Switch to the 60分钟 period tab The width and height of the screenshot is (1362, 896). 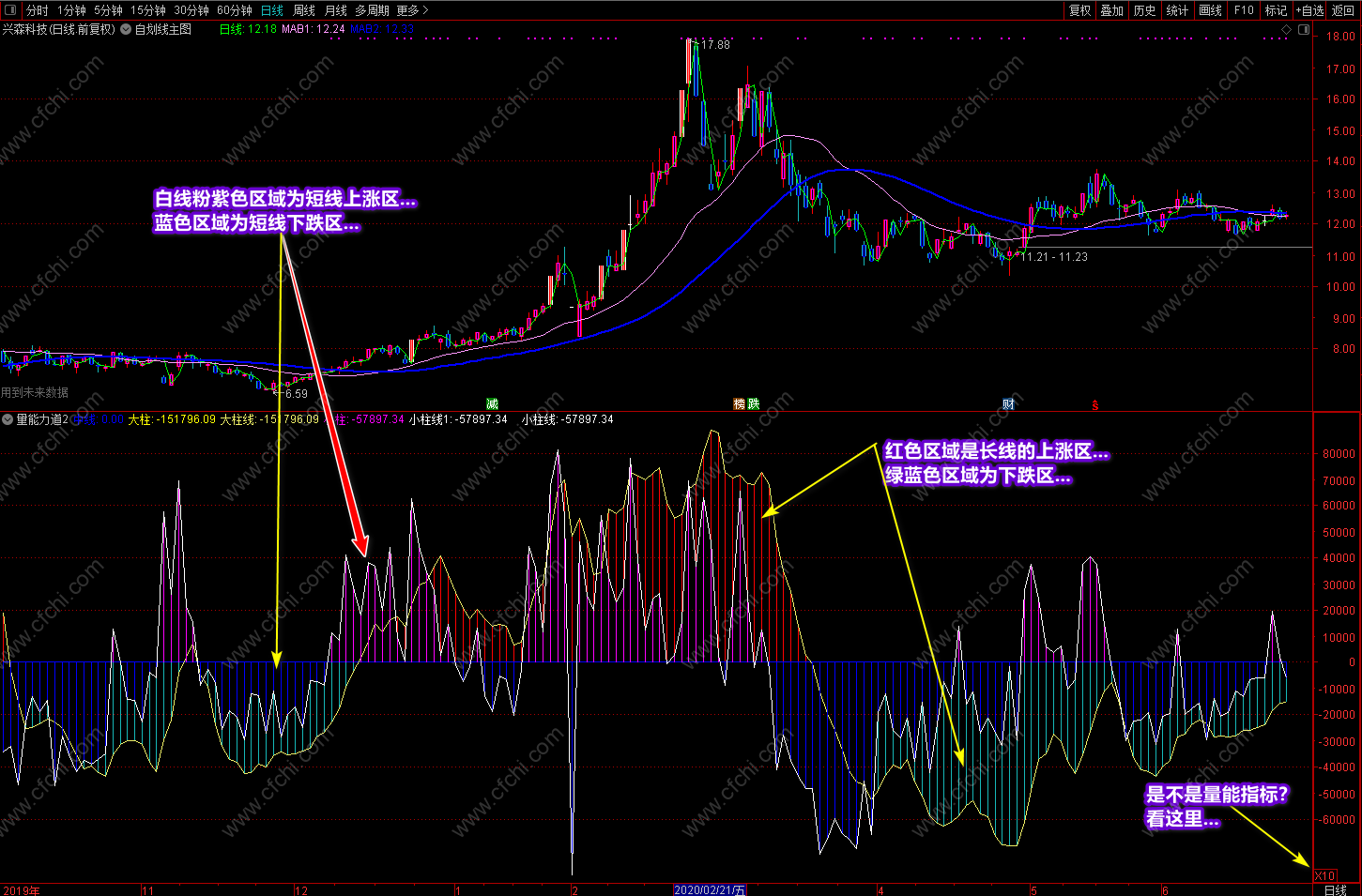(x=235, y=10)
